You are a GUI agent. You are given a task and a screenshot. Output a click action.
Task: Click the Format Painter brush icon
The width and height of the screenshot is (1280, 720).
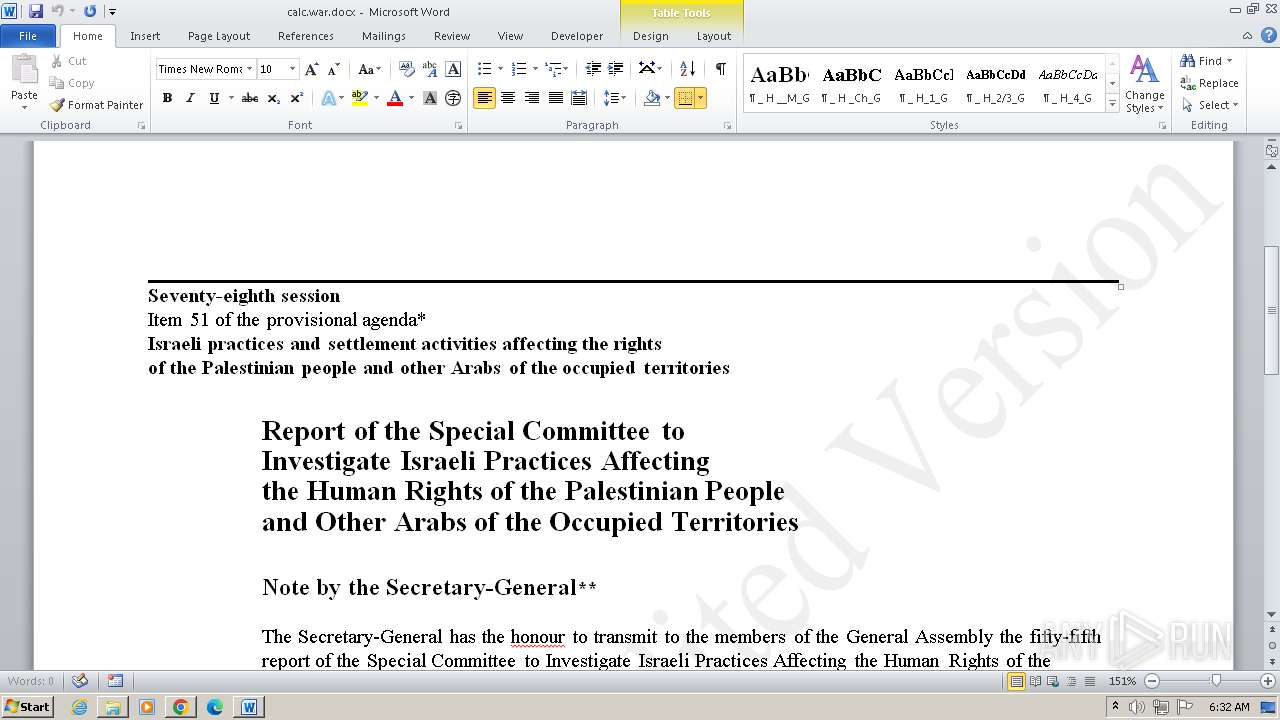tap(57, 105)
